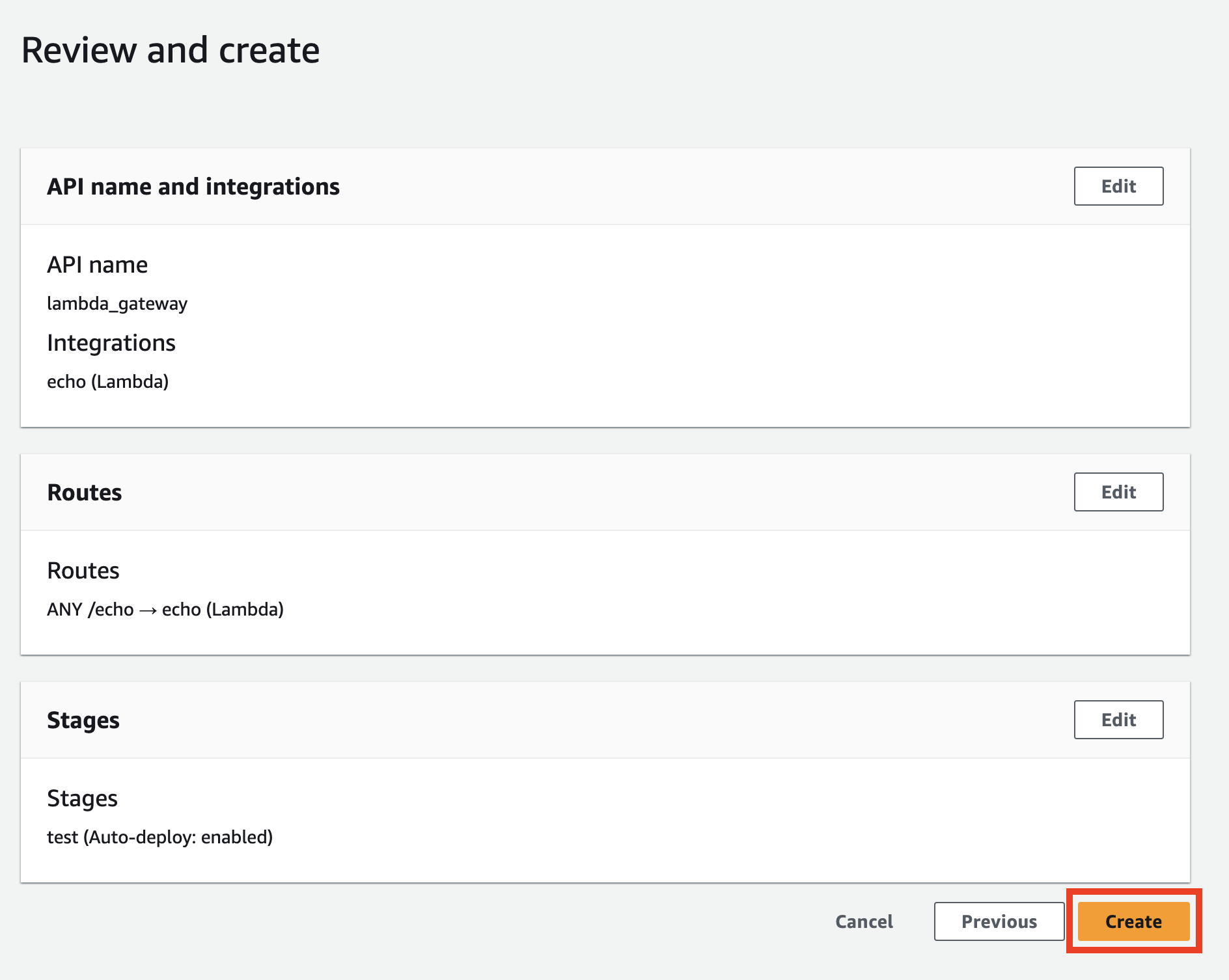Select the test stage entry
This screenshot has height=980, width=1229.
point(159,837)
